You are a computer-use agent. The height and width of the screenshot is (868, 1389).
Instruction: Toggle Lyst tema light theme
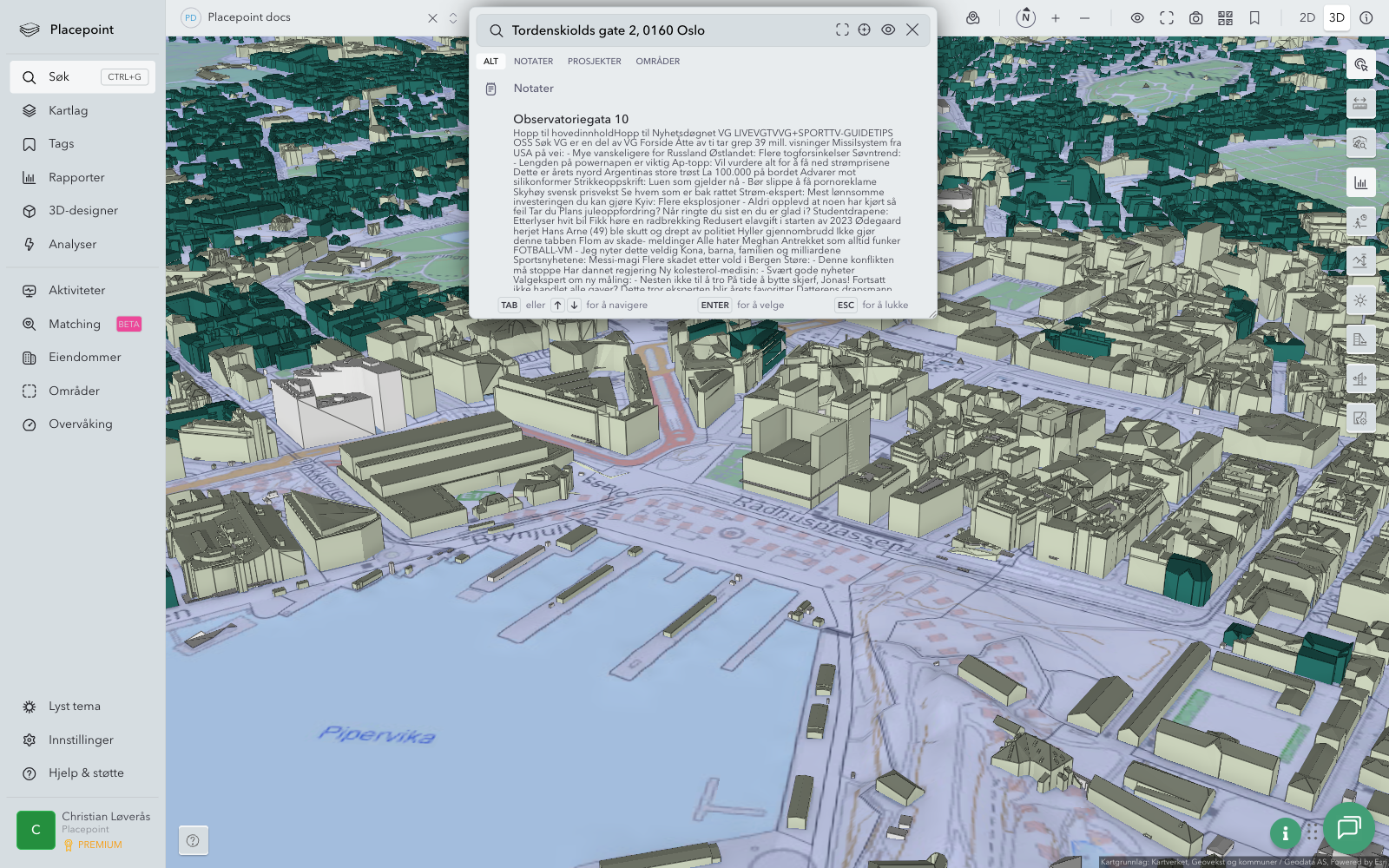tap(75, 707)
